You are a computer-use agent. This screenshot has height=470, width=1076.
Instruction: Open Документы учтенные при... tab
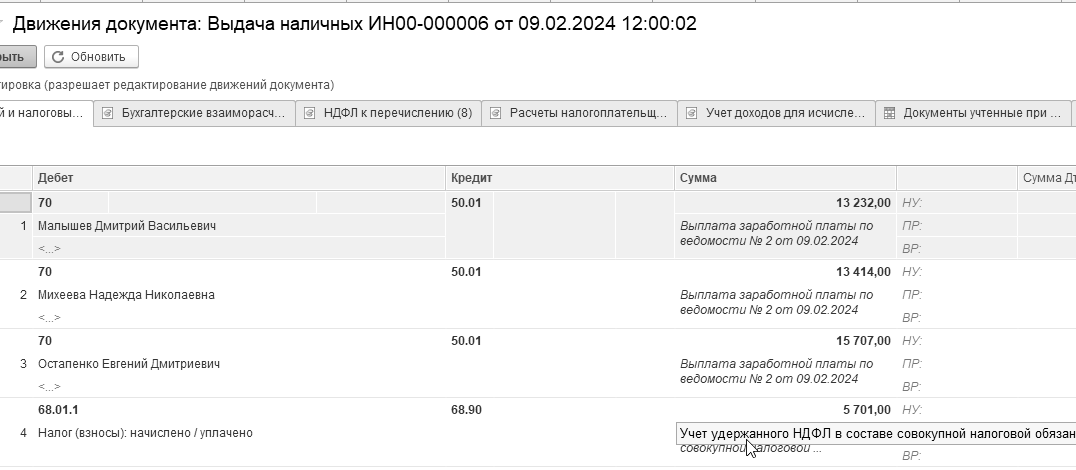coord(973,113)
